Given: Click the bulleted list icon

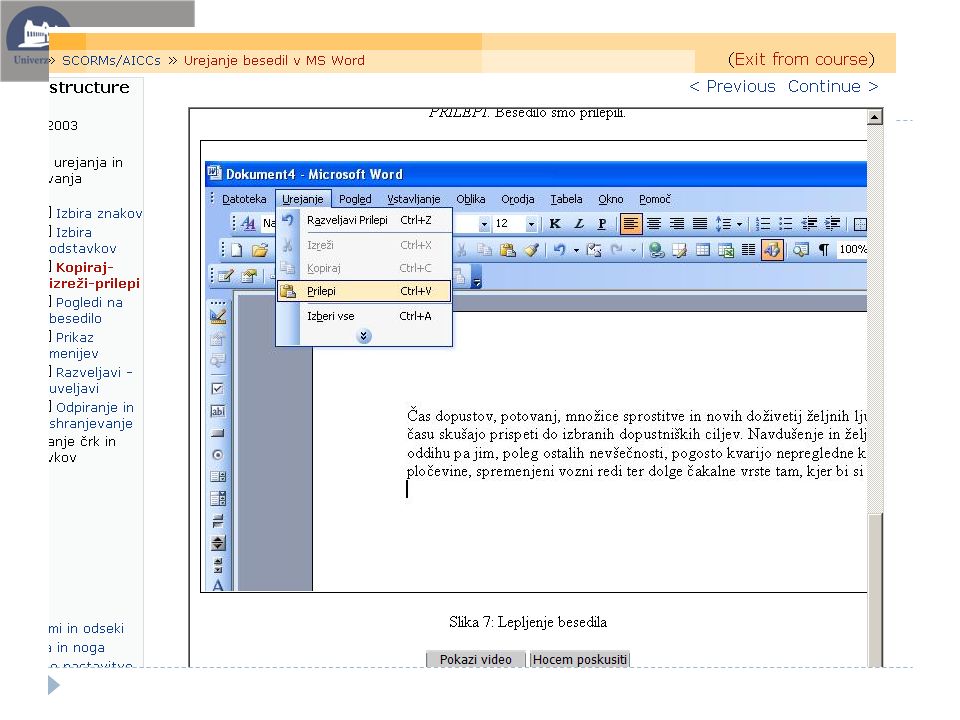Looking at the screenshot, I should click(786, 224).
